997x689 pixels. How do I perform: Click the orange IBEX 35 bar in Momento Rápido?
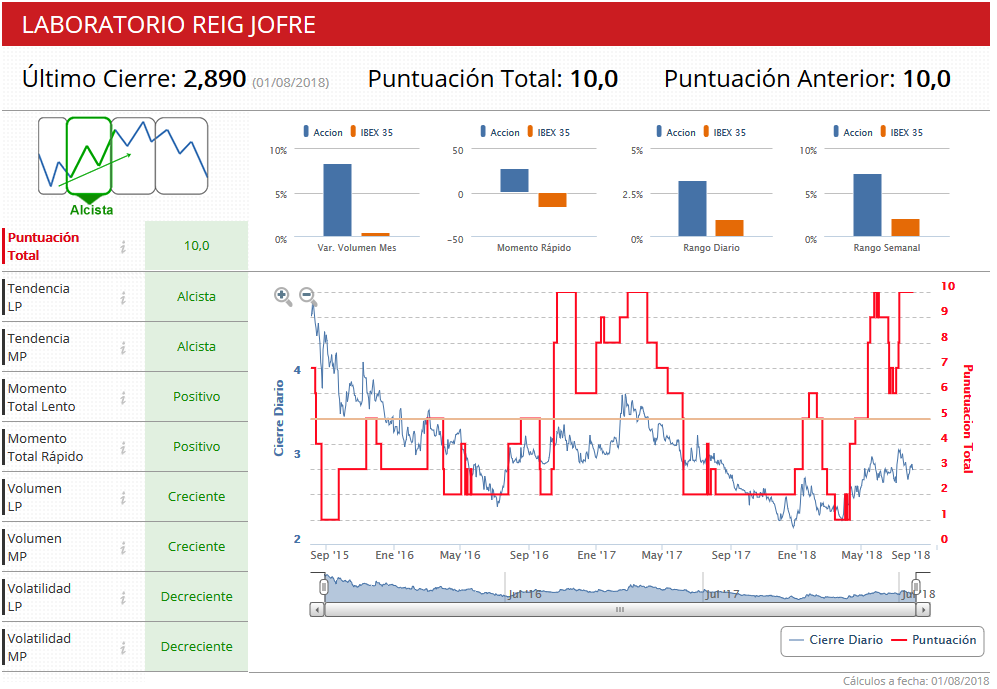[x=552, y=200]
